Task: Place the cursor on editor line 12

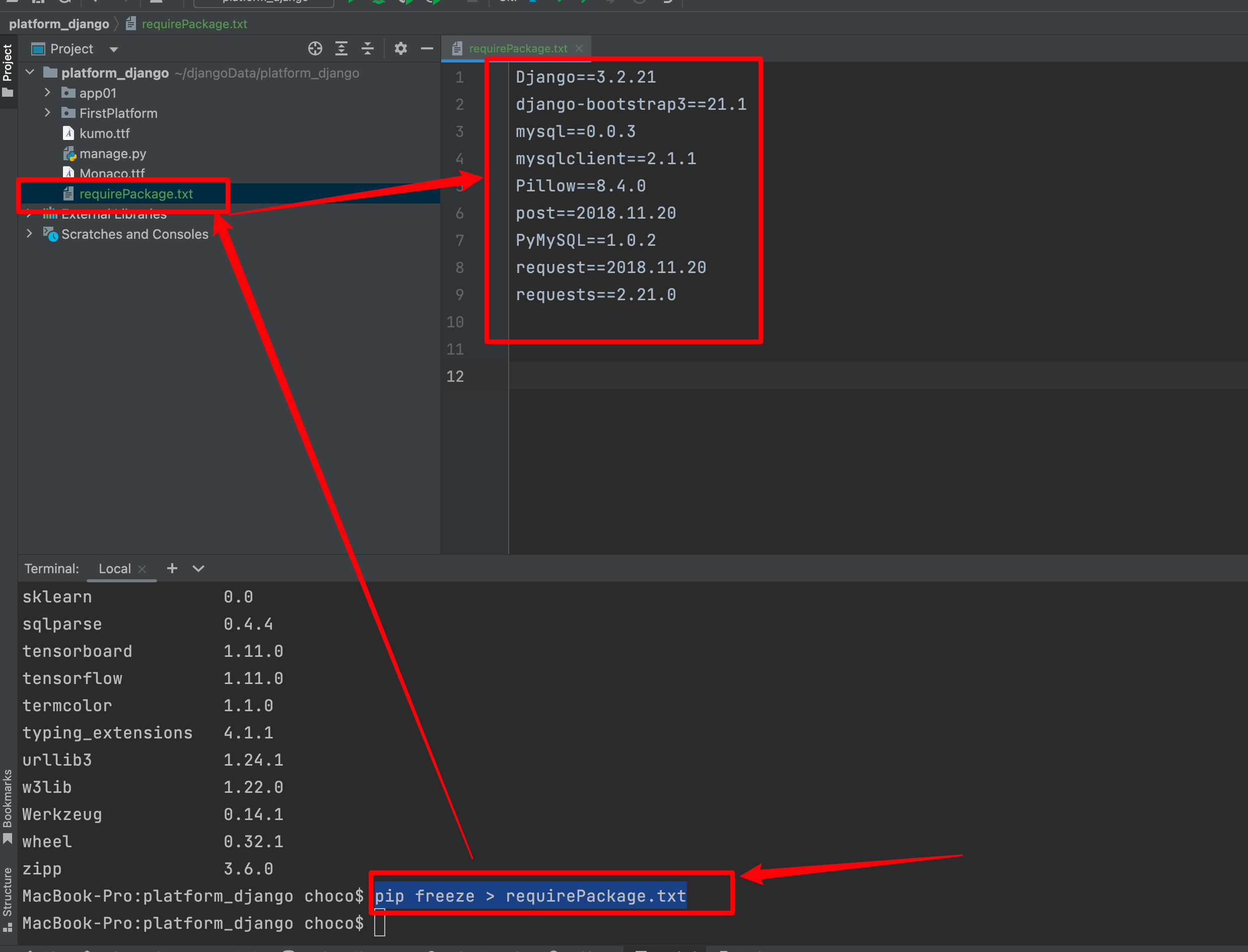Action: pos(850,376)
